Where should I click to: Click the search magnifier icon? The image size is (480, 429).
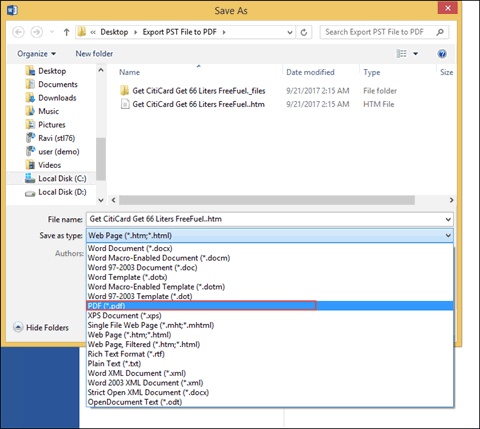(x=440, y=32)
